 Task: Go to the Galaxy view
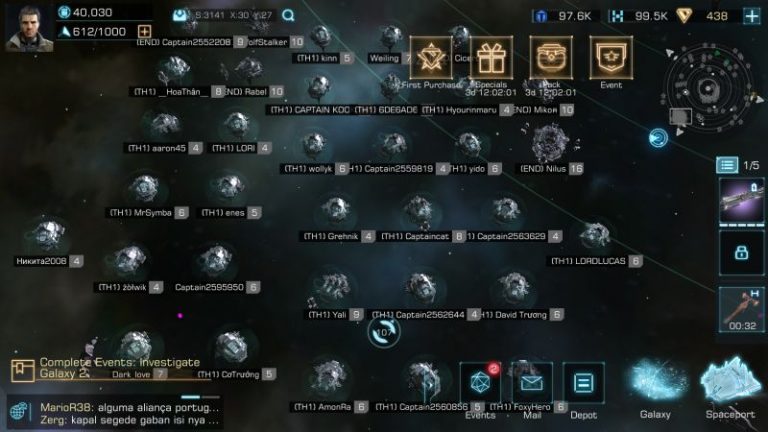point(655,387)
